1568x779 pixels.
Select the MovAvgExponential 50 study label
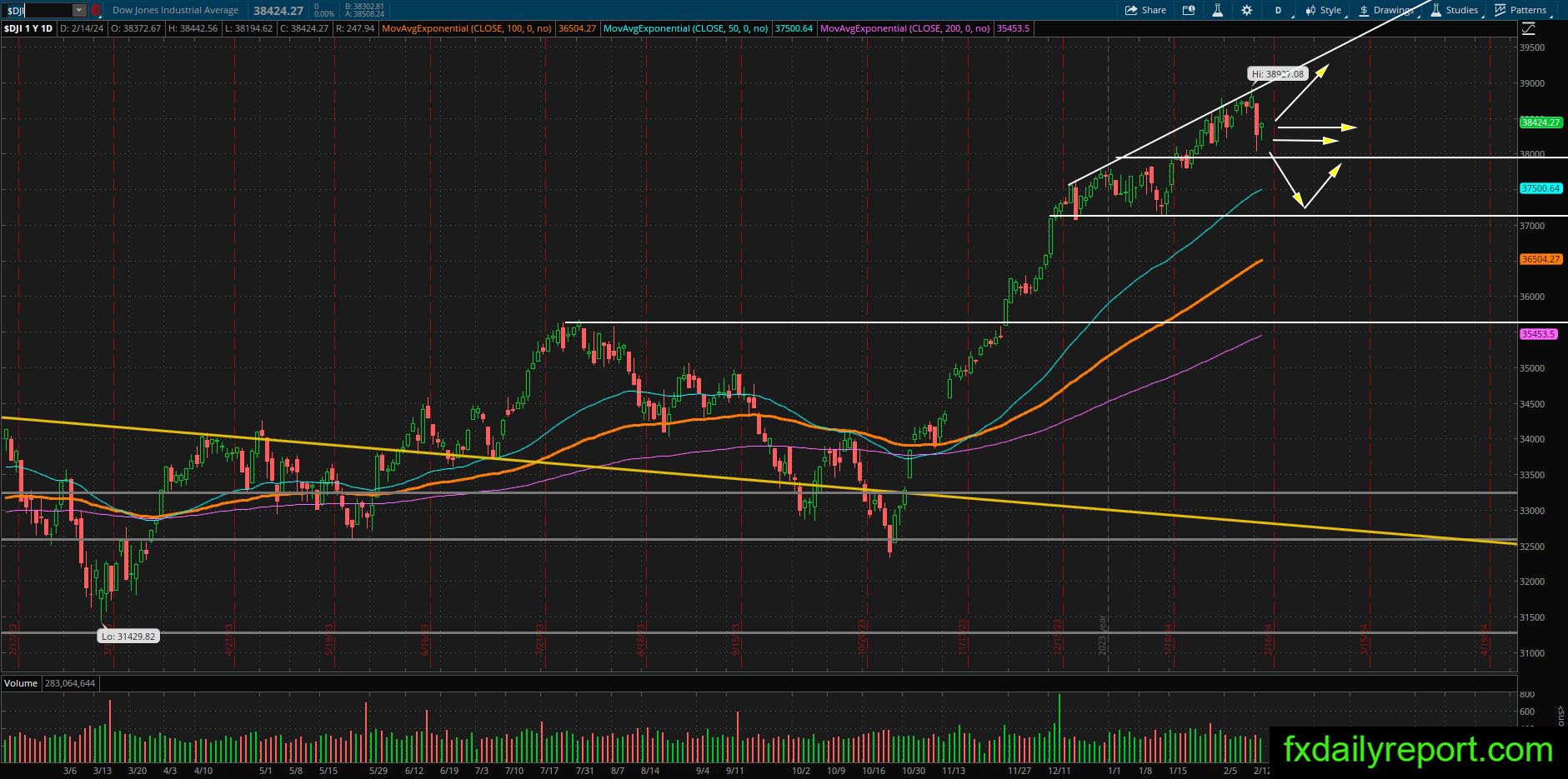click(x=685, y=28)
